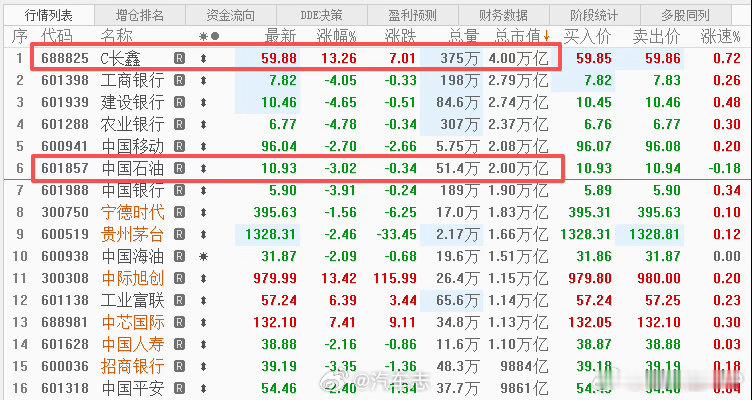752x400 pixels.
Task: Click the up-down arrow marker in 贵州茅台 row
Action: (x=203, y=234)
